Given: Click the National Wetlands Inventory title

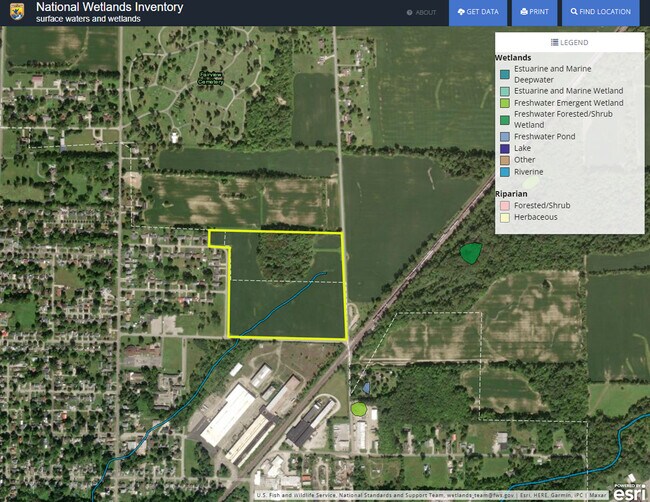Looking at the screenshot, I should (x=109, y=7).
